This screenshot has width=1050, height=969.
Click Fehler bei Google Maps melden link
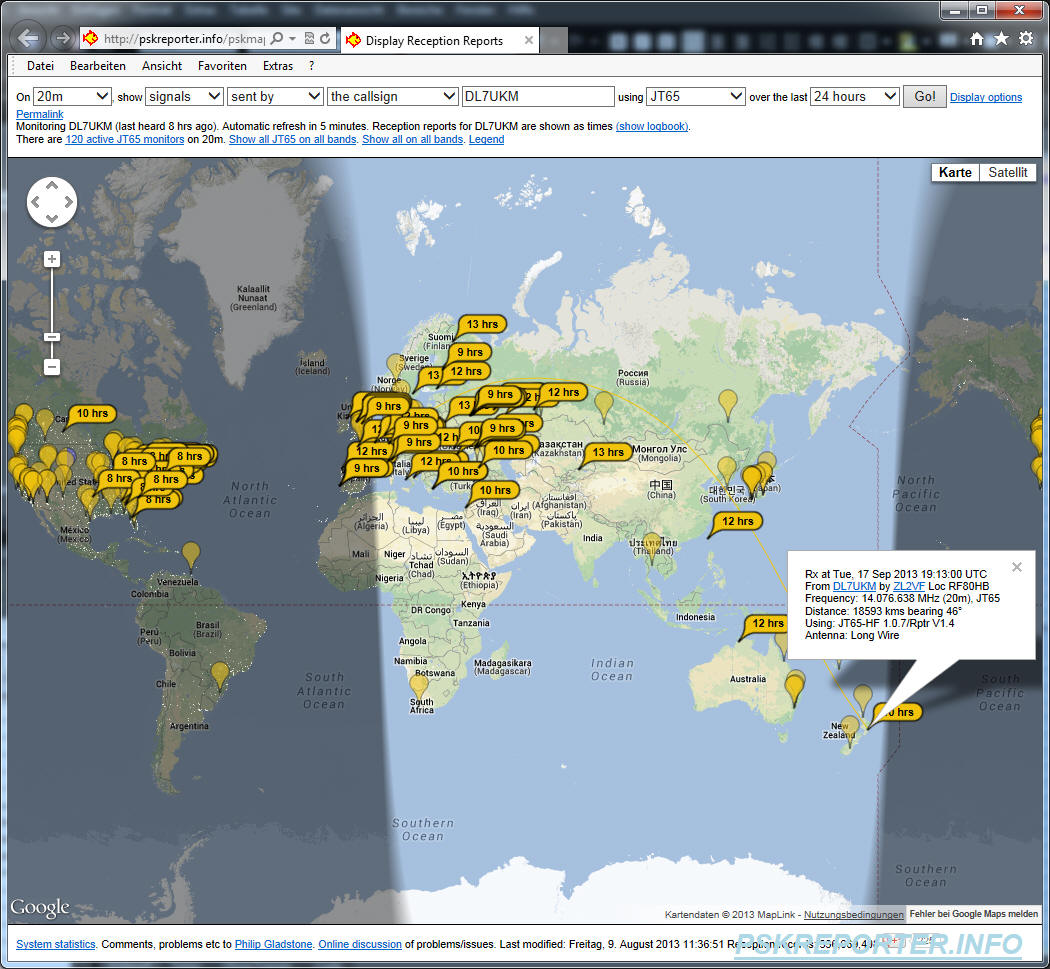tap(974, 913)
